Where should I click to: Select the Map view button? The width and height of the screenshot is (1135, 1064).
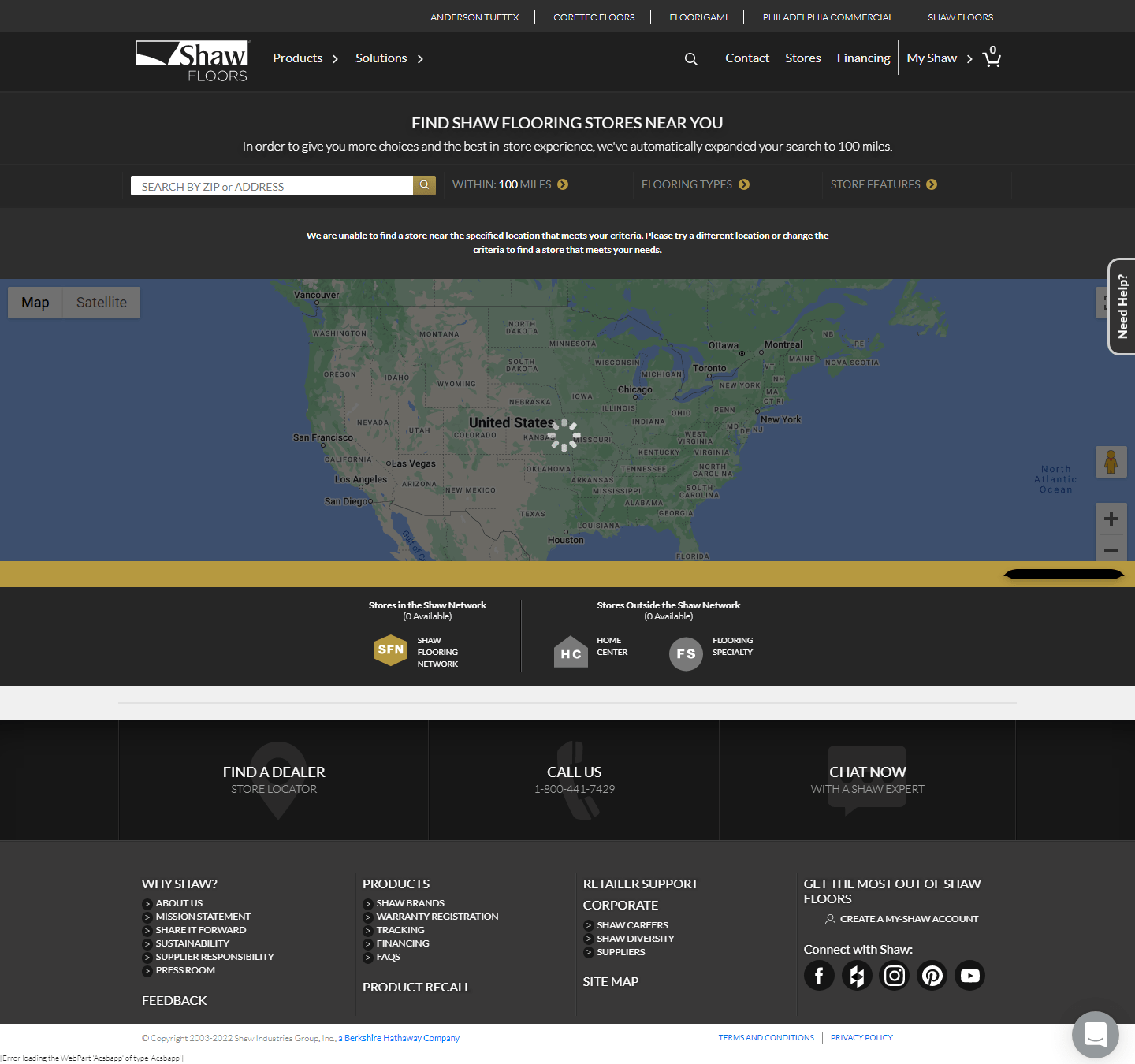(35, 303)
